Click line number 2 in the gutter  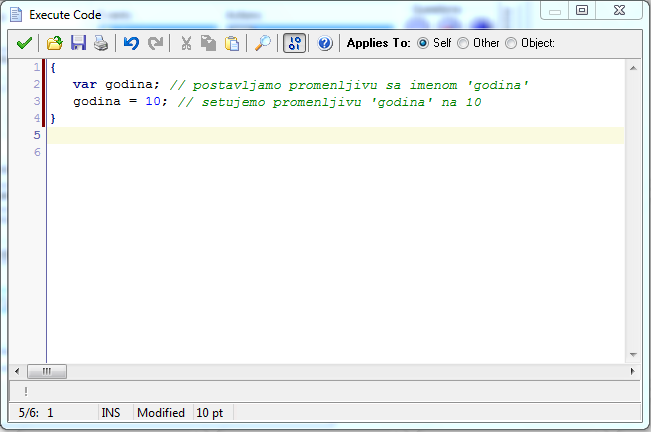(x=37, y=84)
